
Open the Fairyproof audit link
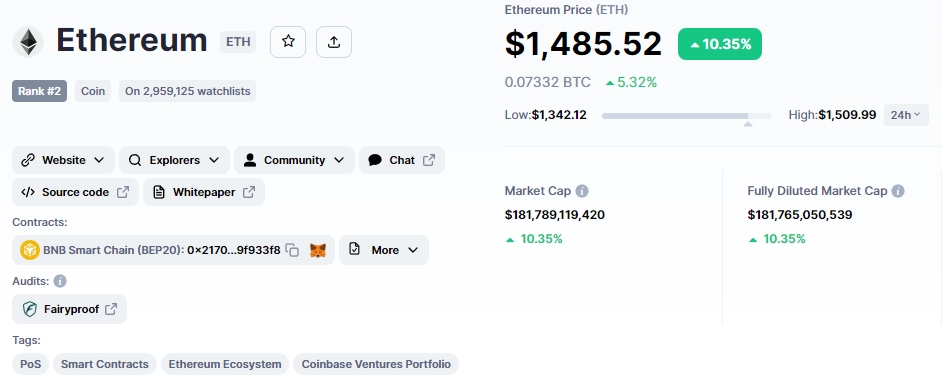(69, 309)
